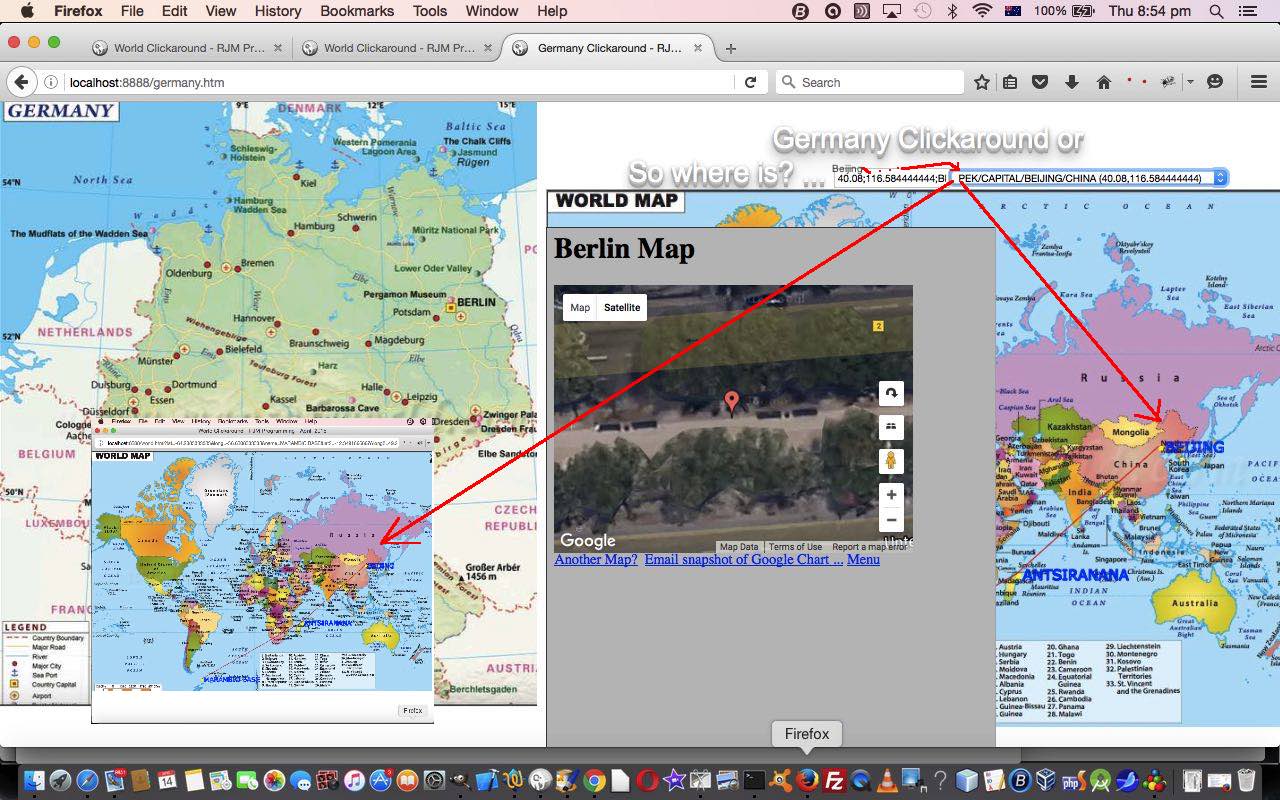
Task: Open the Tools menu
Action: tap(430, 11)
